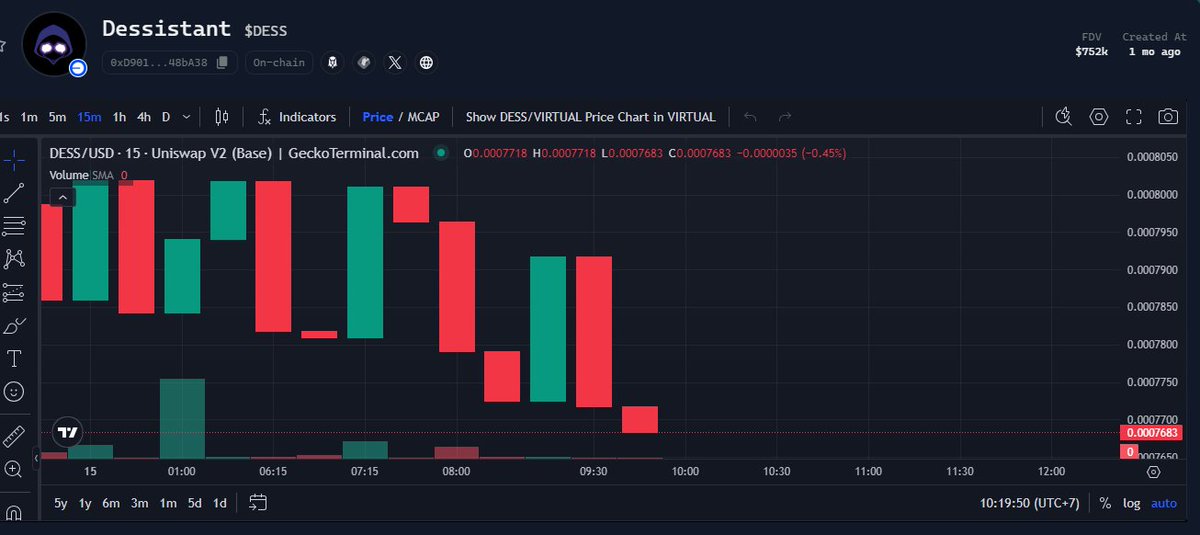The width and height of the screenshot is (1200, 535).
Task: Show DESS/VIRTUAL Price Chart in VIRTUAL
Action: pos(591,117)
